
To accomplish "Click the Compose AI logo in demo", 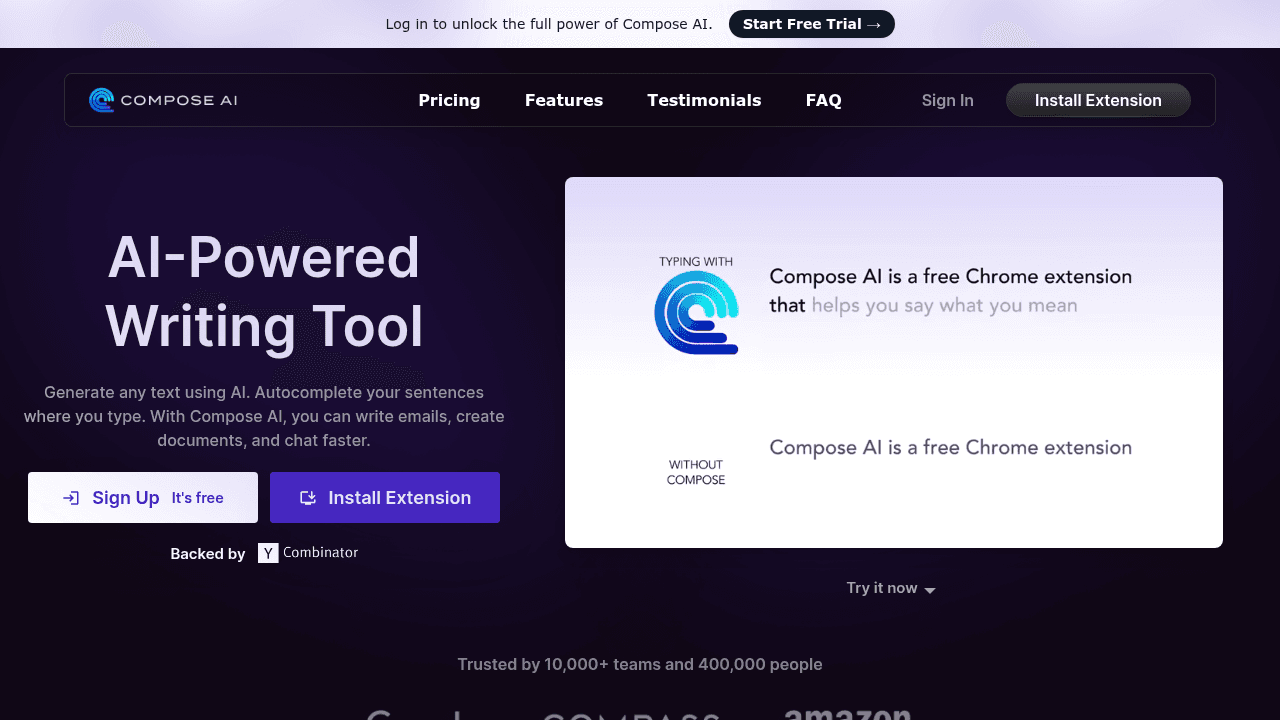I will (696, 313).
